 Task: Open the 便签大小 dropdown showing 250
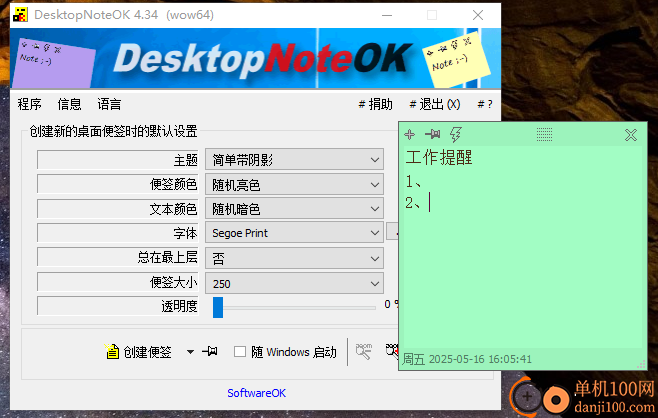[x=294, y=284]
